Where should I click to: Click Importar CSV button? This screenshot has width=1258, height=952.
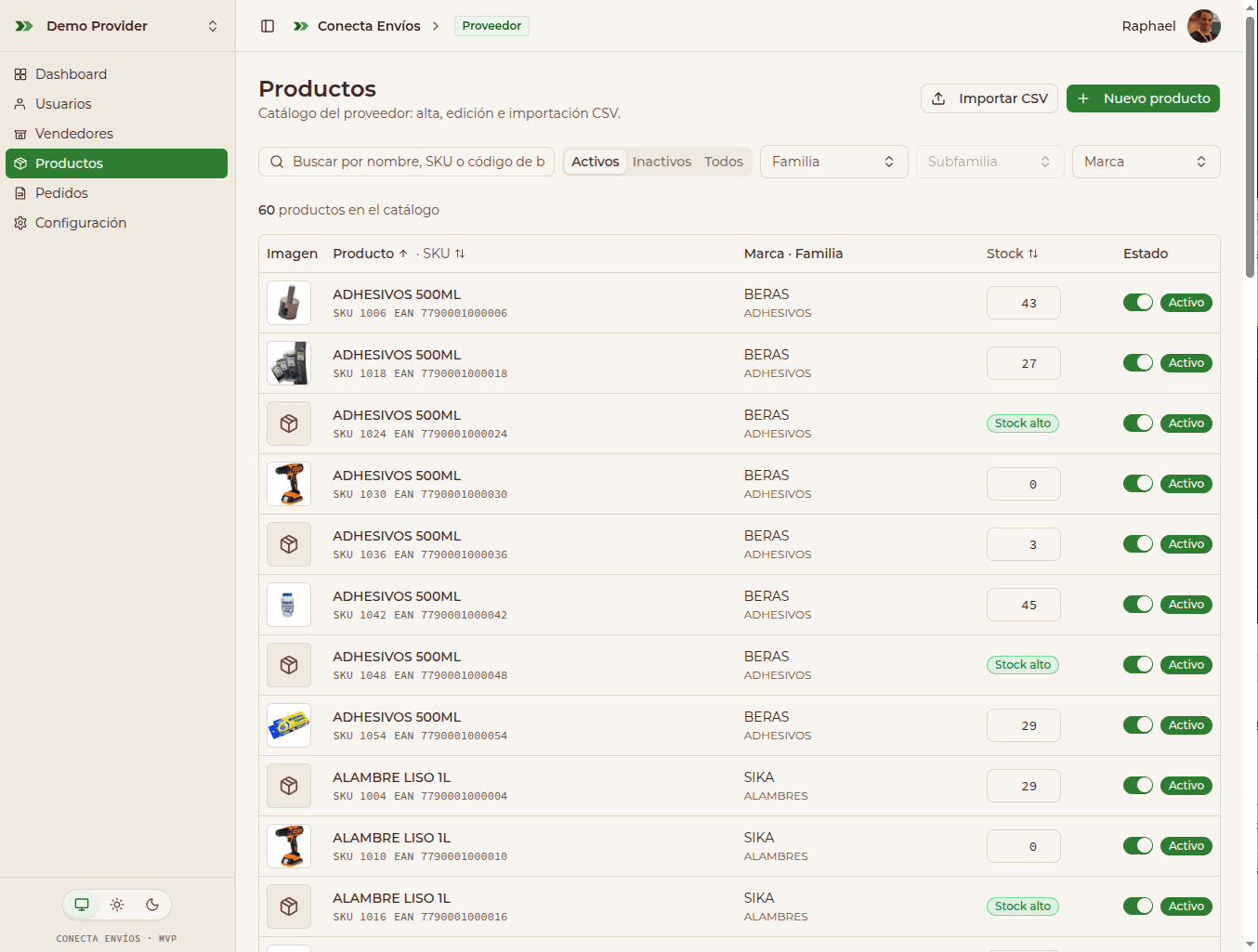[x=989, y=98]
